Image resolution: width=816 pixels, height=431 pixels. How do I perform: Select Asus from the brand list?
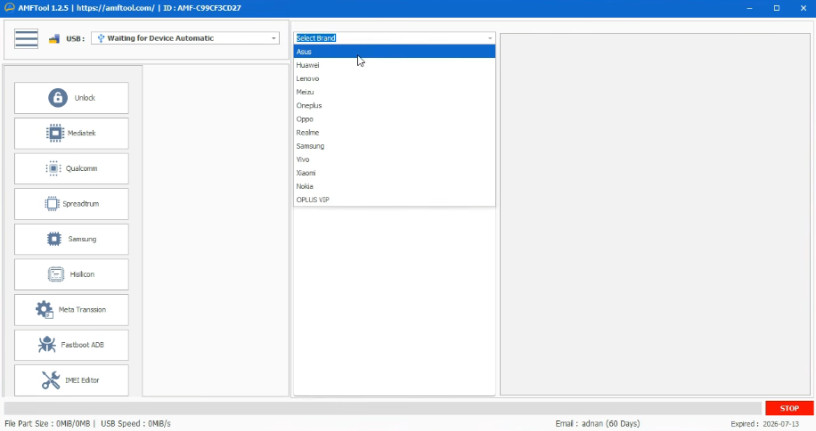(394, 52)
